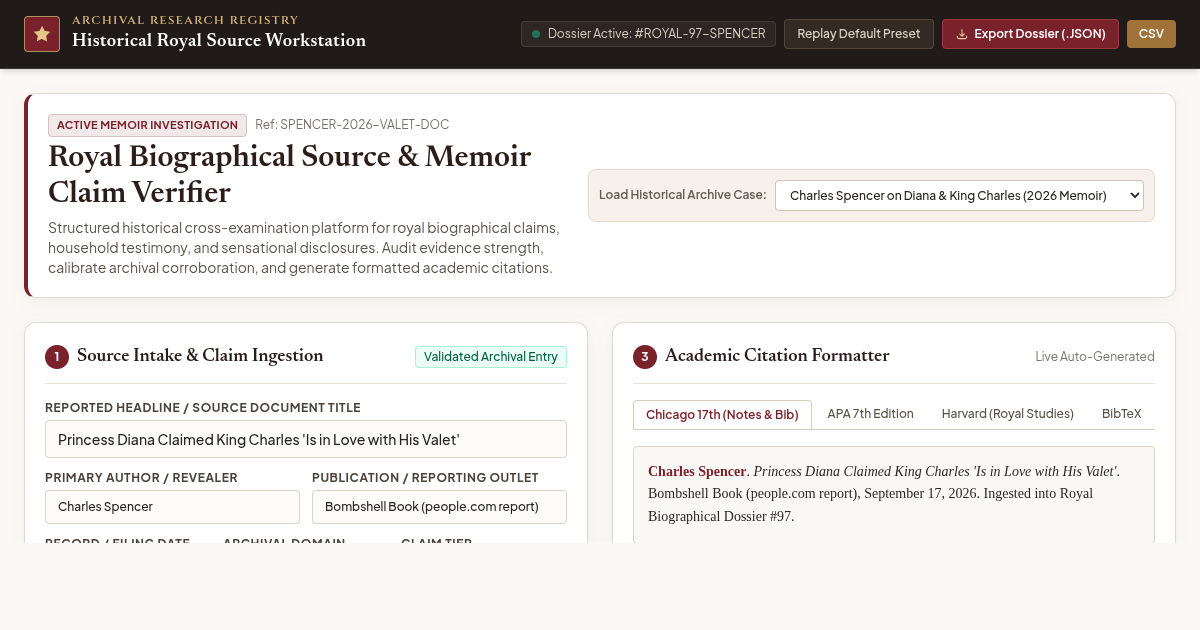Switch to Harvard (Royal Studies) tab

1008,414
